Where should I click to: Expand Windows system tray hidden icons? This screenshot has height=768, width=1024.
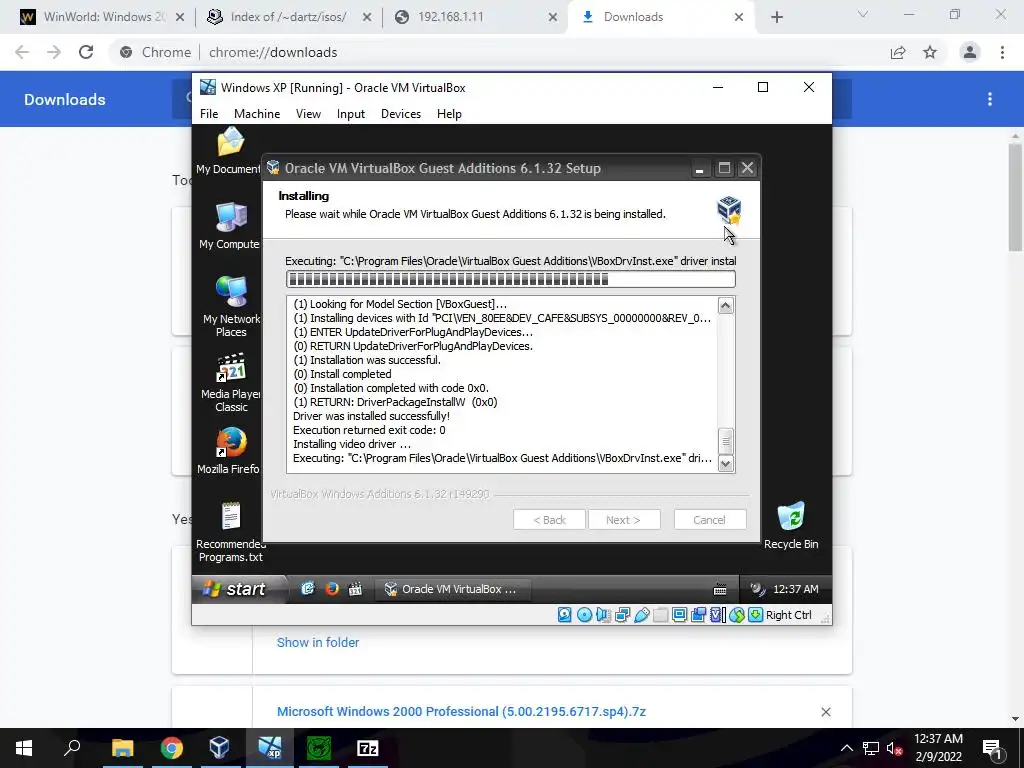[846, 748]
